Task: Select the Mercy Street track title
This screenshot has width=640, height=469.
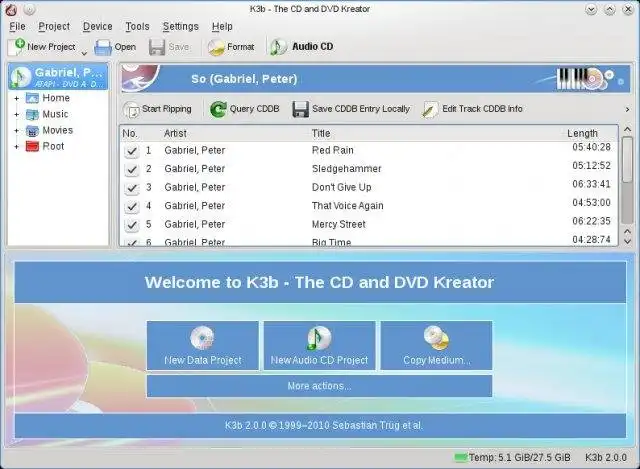Action: coord(339,224)
